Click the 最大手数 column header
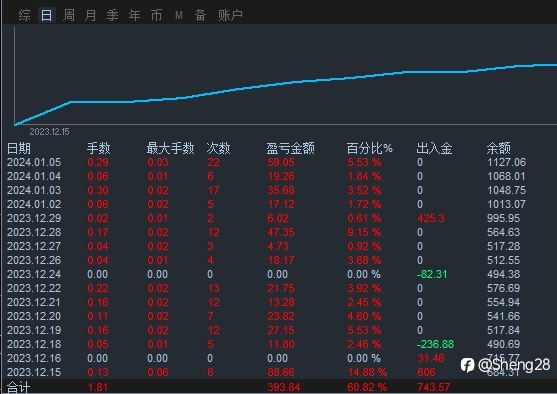The height and width of the screenshot is (394, 557). 171,148
